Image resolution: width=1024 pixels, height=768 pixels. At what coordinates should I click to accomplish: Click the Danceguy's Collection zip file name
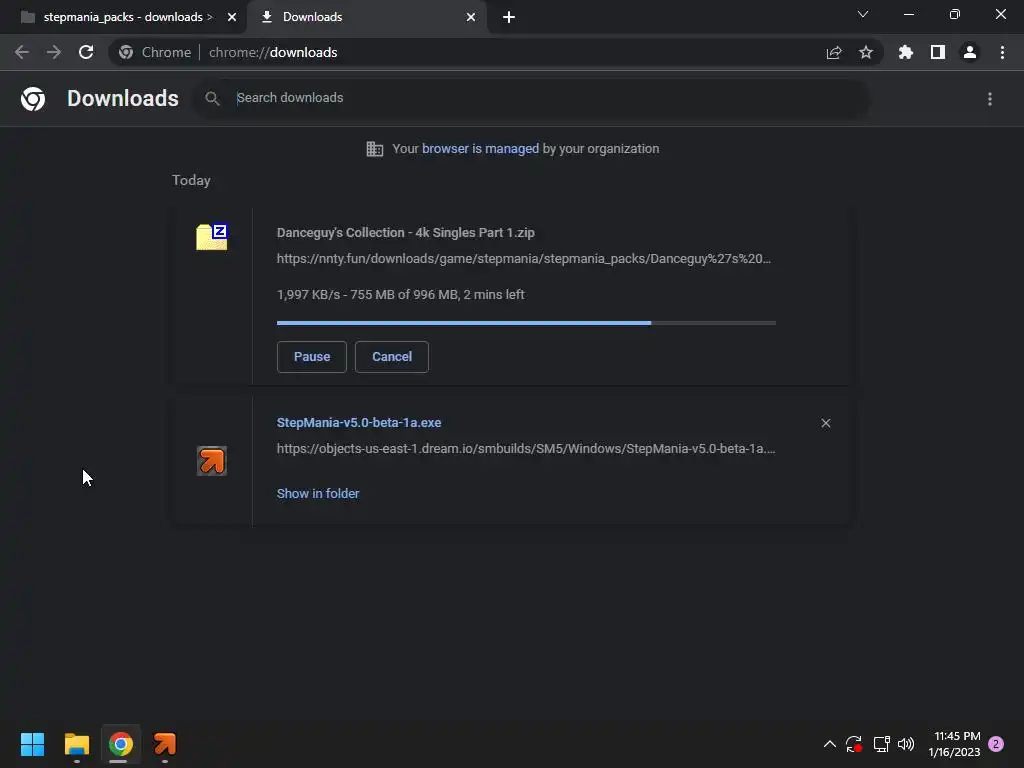pyautogui.click(x=406, y=232)
